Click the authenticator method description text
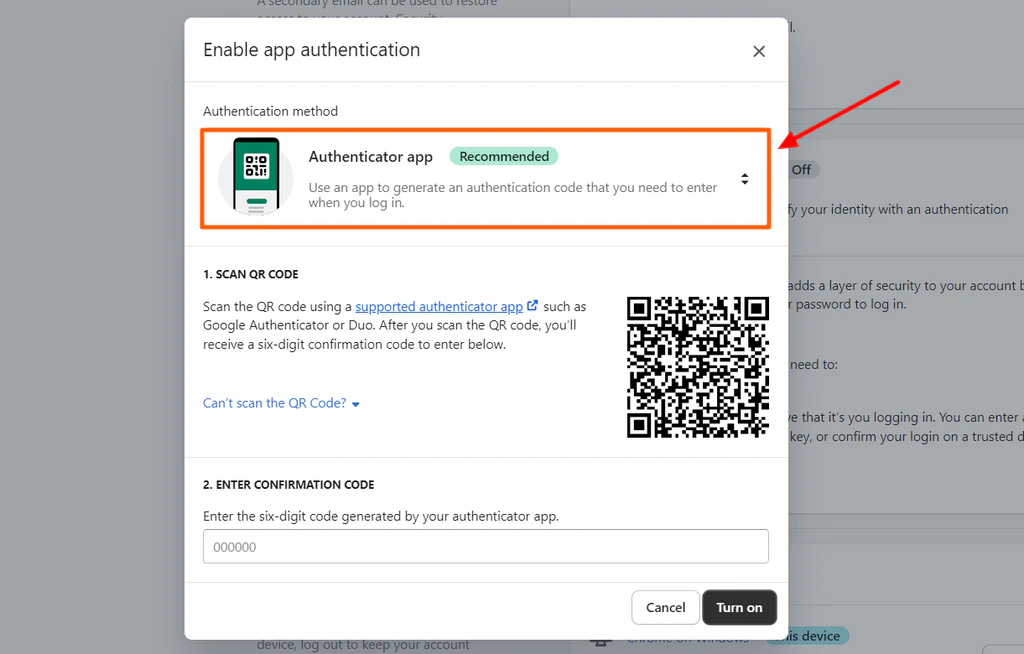Viewport: 1024px width, 654px height. 513,195
